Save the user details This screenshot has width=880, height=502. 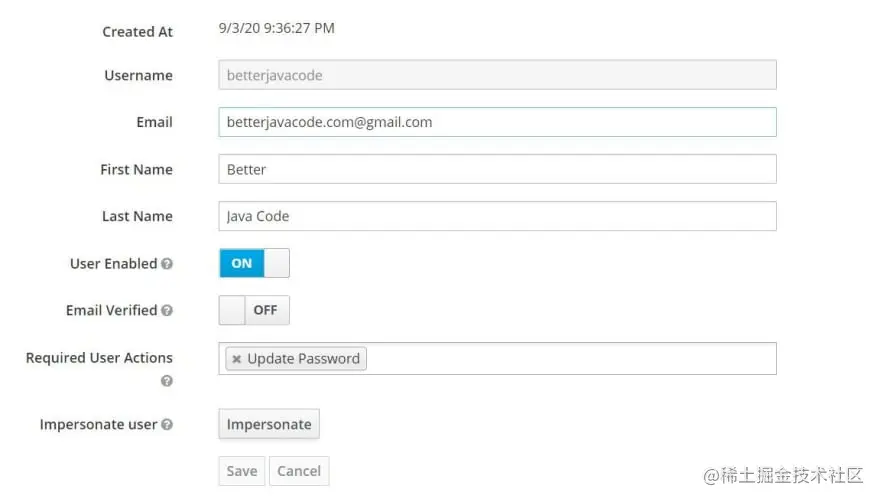coord(242,471)
